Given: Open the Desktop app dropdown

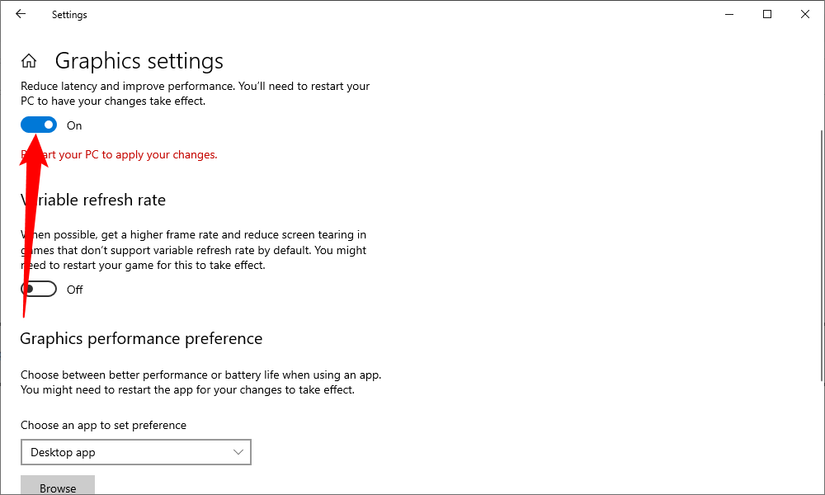Looking at the screenshot, I should [136, 452].
